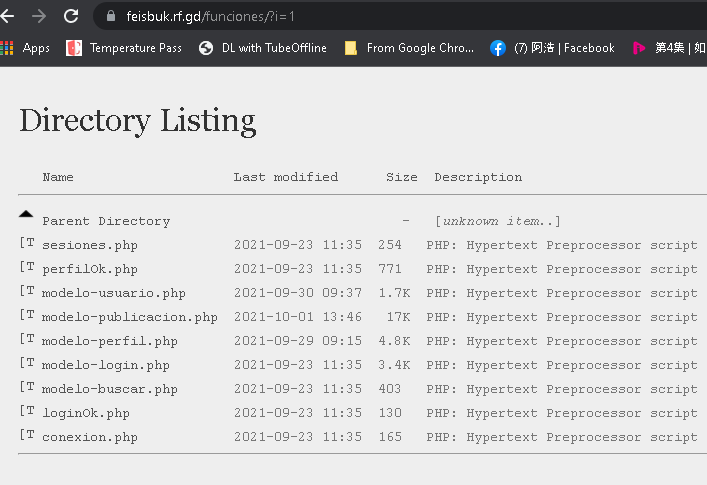Sort listing by the Name column header
The height and width of the screenshot is (485, 707).
click(x=58, y=177)
